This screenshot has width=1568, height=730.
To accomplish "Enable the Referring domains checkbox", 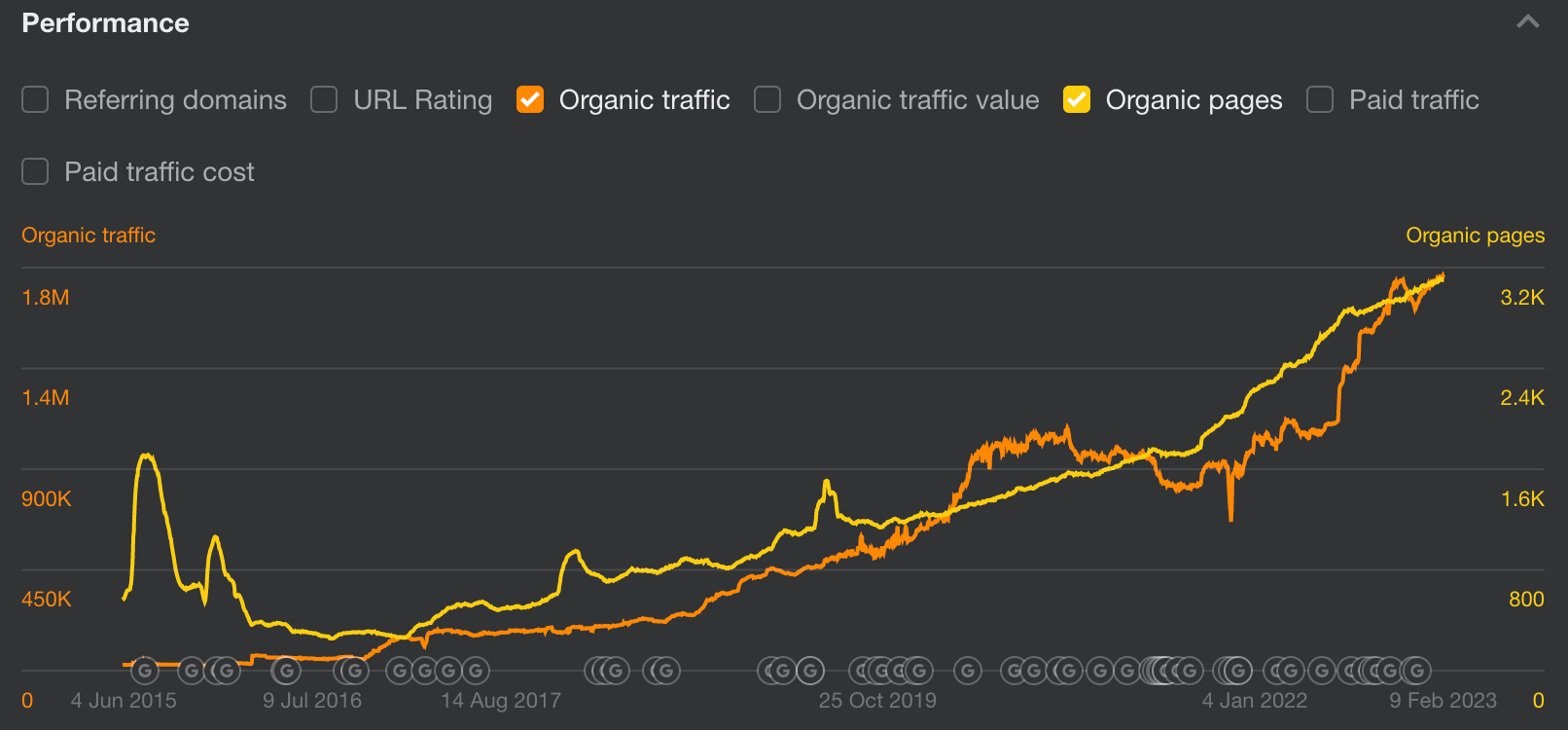I will point(35,100).
